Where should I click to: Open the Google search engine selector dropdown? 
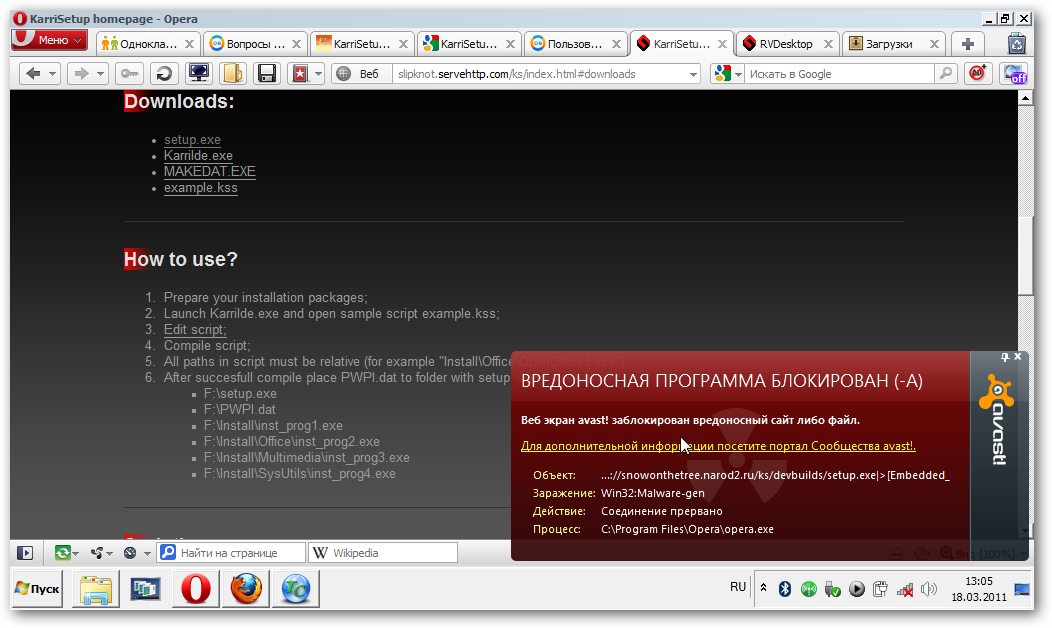click(728, 74)
